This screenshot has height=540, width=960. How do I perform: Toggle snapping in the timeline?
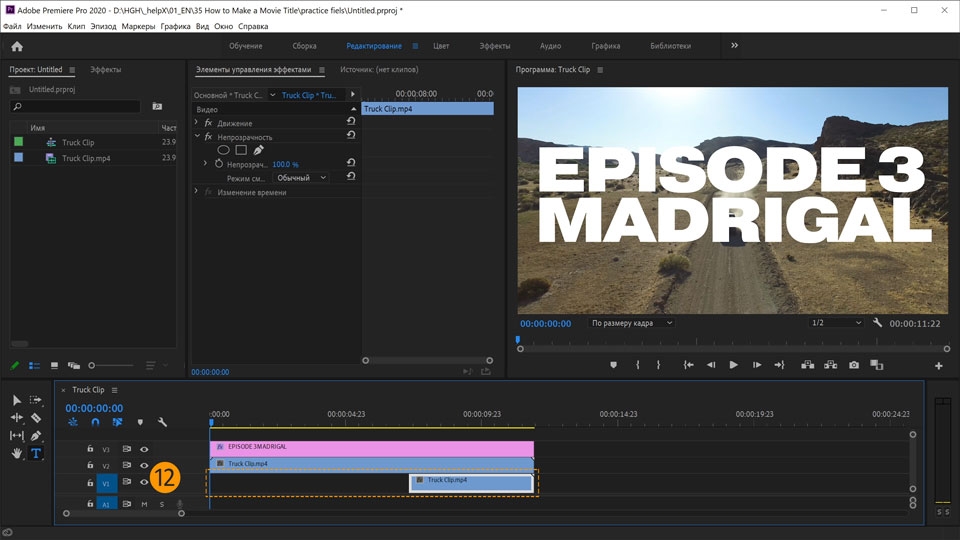coord(95,423)
